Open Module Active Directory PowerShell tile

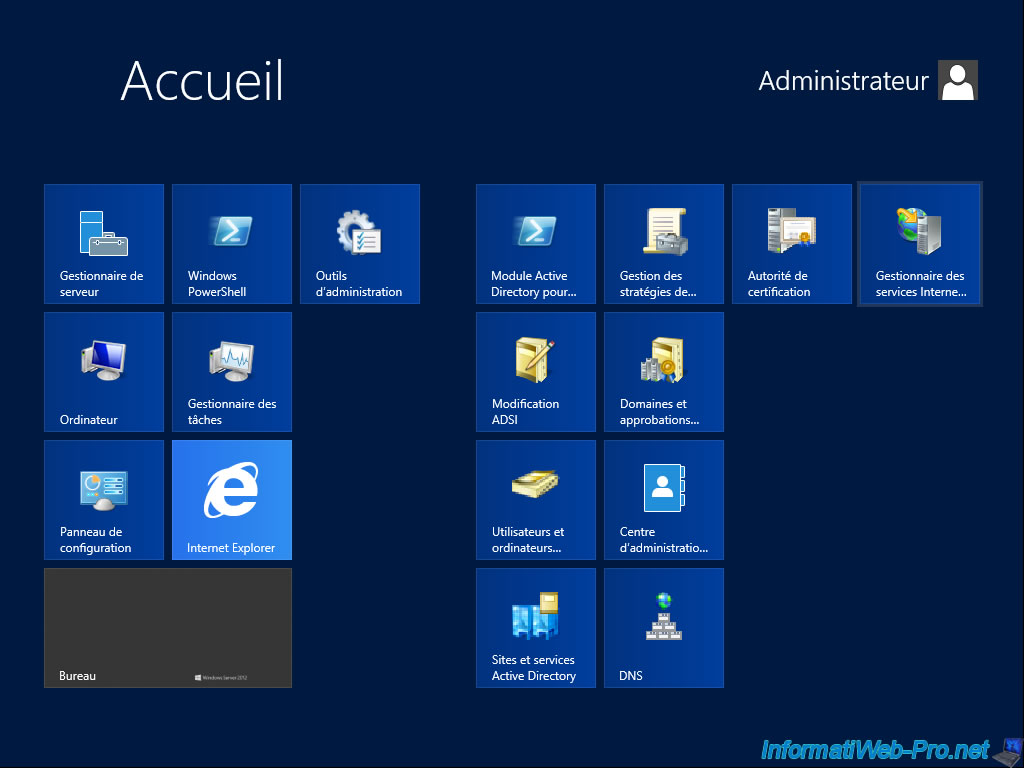(536, 244)
